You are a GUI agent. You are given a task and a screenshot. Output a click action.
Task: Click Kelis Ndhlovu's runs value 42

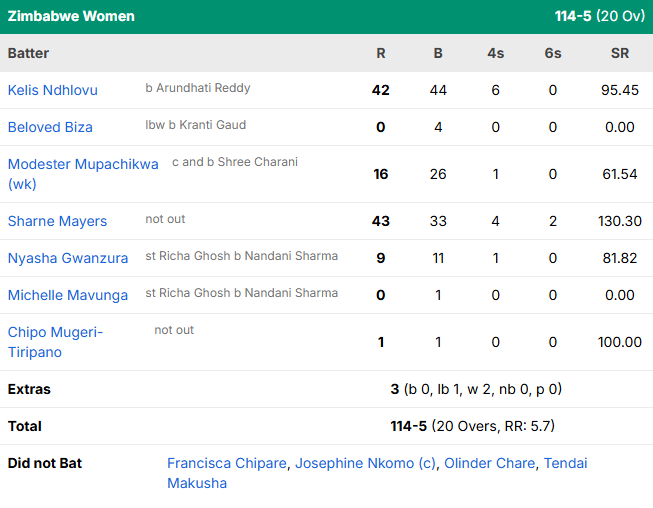tap(381, 90)
